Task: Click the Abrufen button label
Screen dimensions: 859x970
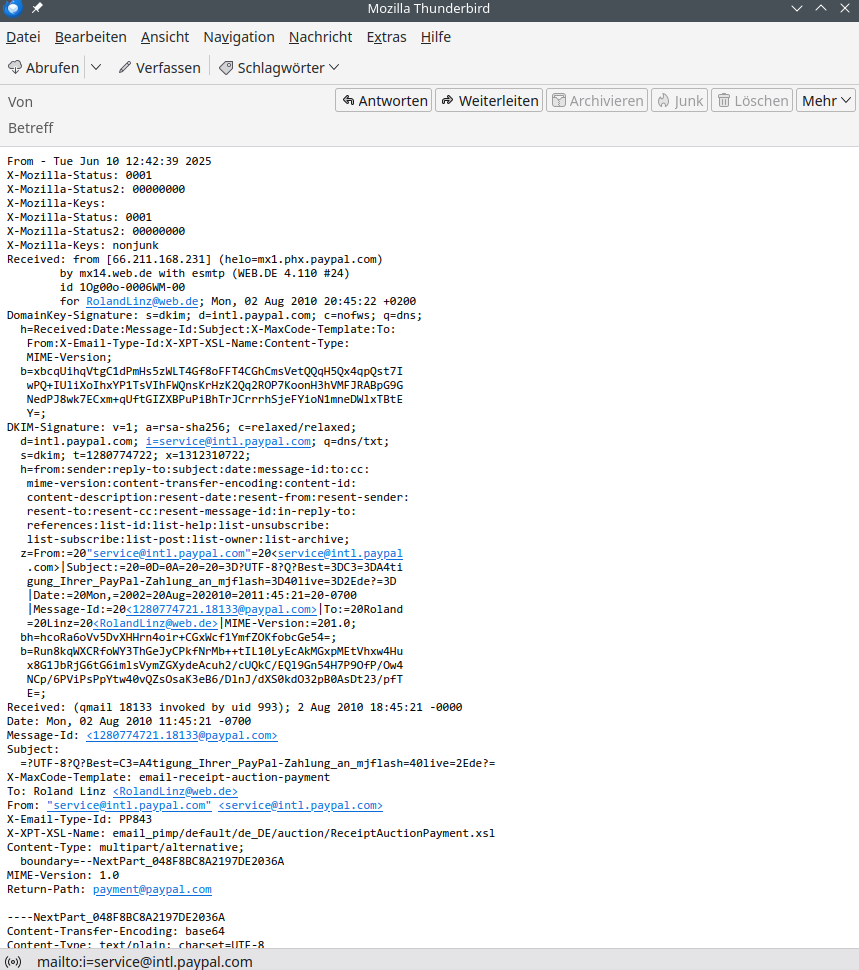Action: (x=53, y=67)
